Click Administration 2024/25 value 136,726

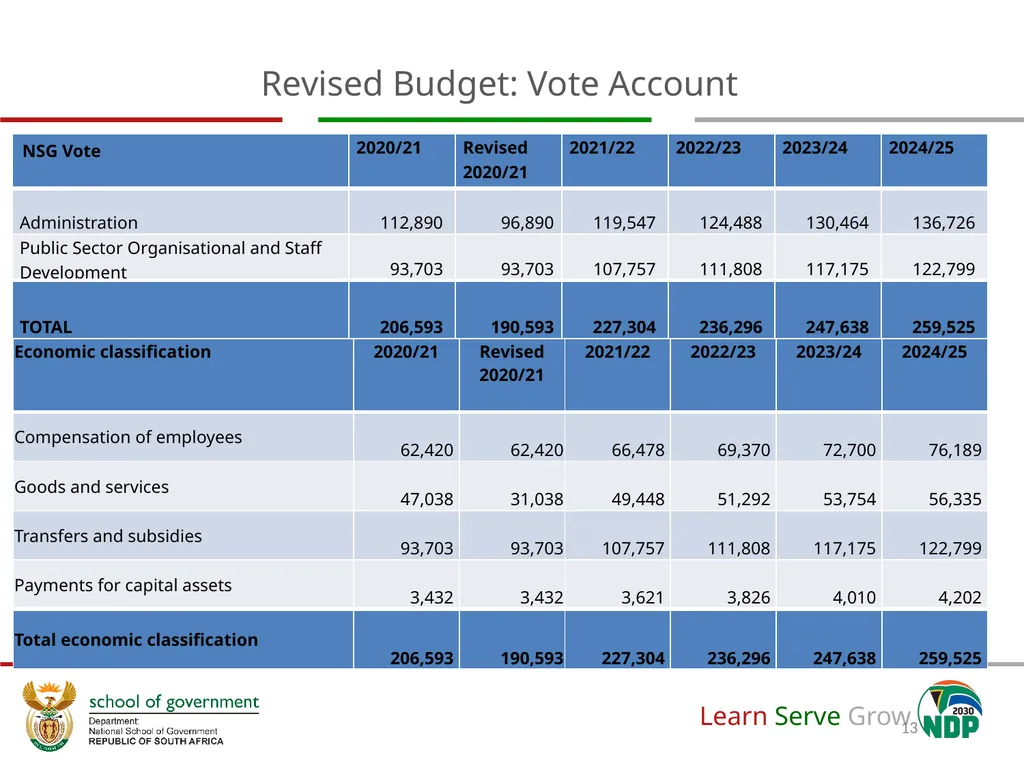coord(943,223)
